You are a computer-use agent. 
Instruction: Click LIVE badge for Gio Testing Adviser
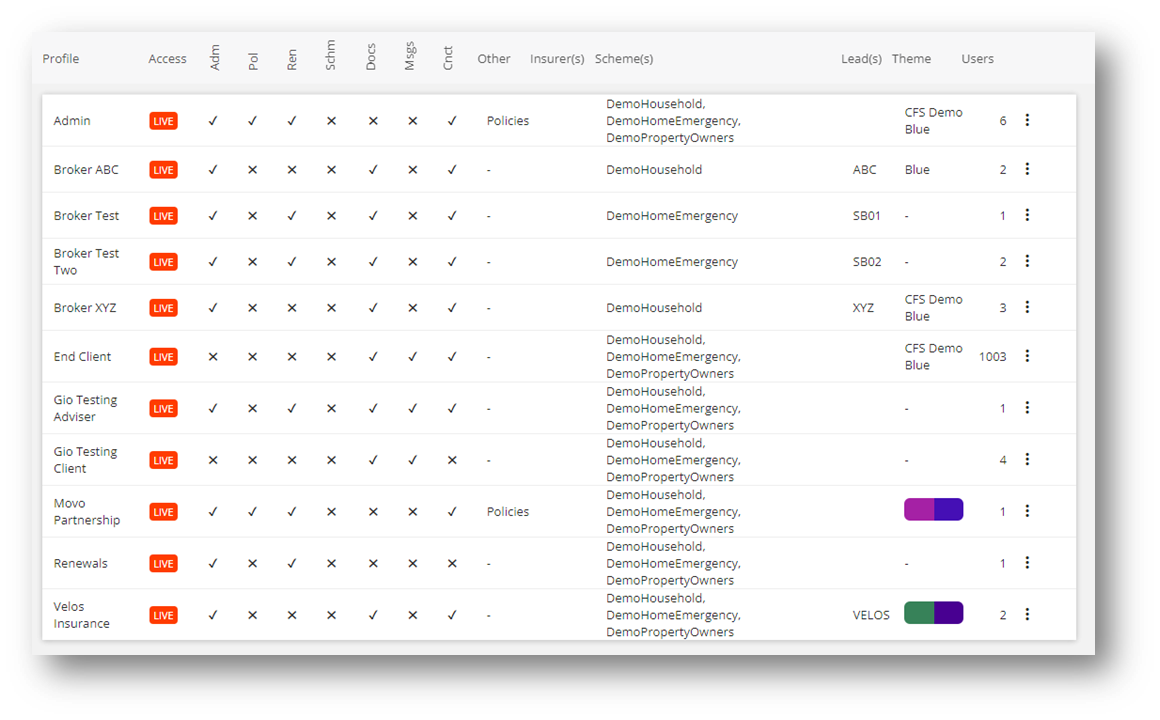(163, 408)
